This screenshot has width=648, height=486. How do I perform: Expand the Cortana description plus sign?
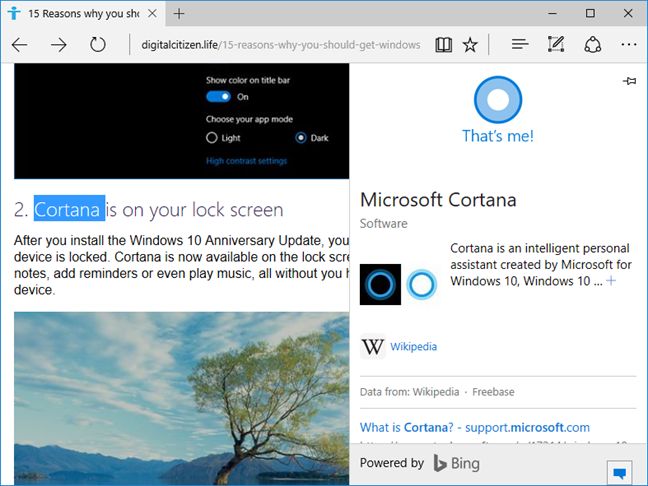(x=611, y=281)
